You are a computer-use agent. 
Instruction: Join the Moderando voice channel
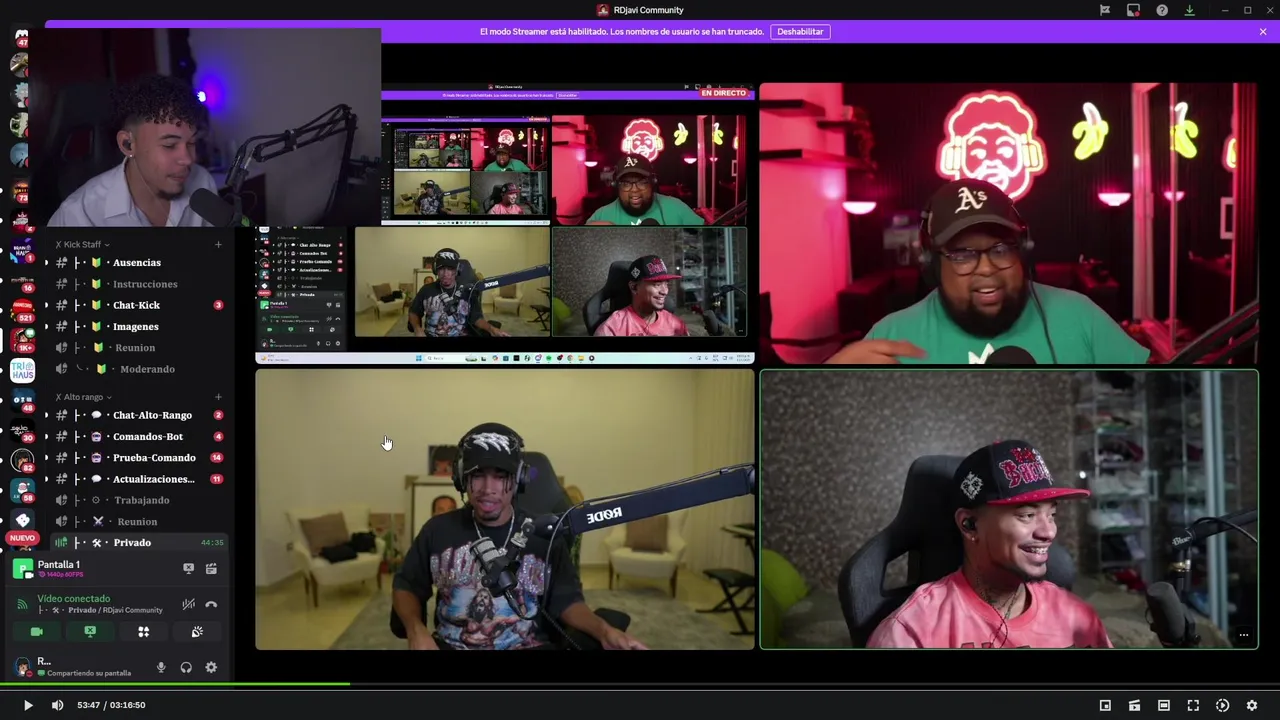tap(136, 369)
